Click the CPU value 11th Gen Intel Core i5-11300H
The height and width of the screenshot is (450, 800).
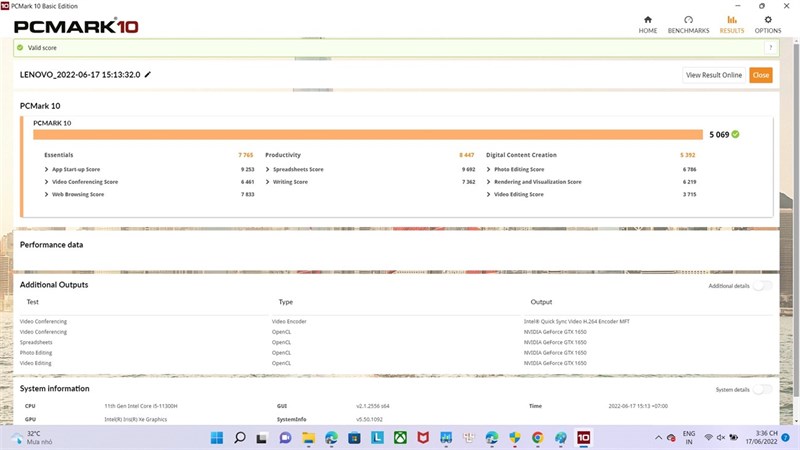(x=141, y=406)
